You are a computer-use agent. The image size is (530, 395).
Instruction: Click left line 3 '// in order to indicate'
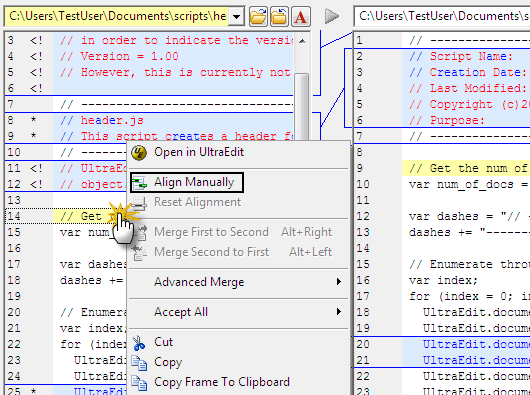[x=176, y=41]
